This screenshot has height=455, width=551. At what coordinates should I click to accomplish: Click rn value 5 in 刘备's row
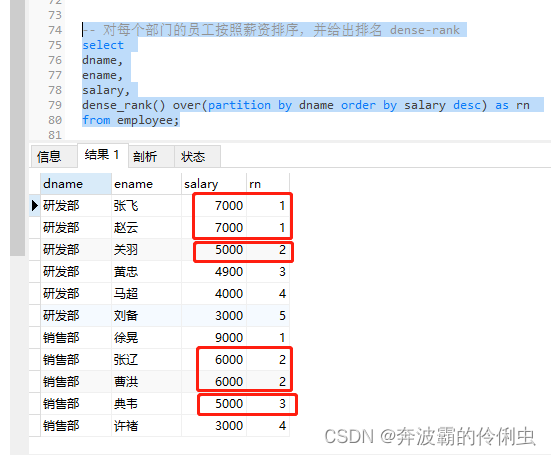(268, 316)
